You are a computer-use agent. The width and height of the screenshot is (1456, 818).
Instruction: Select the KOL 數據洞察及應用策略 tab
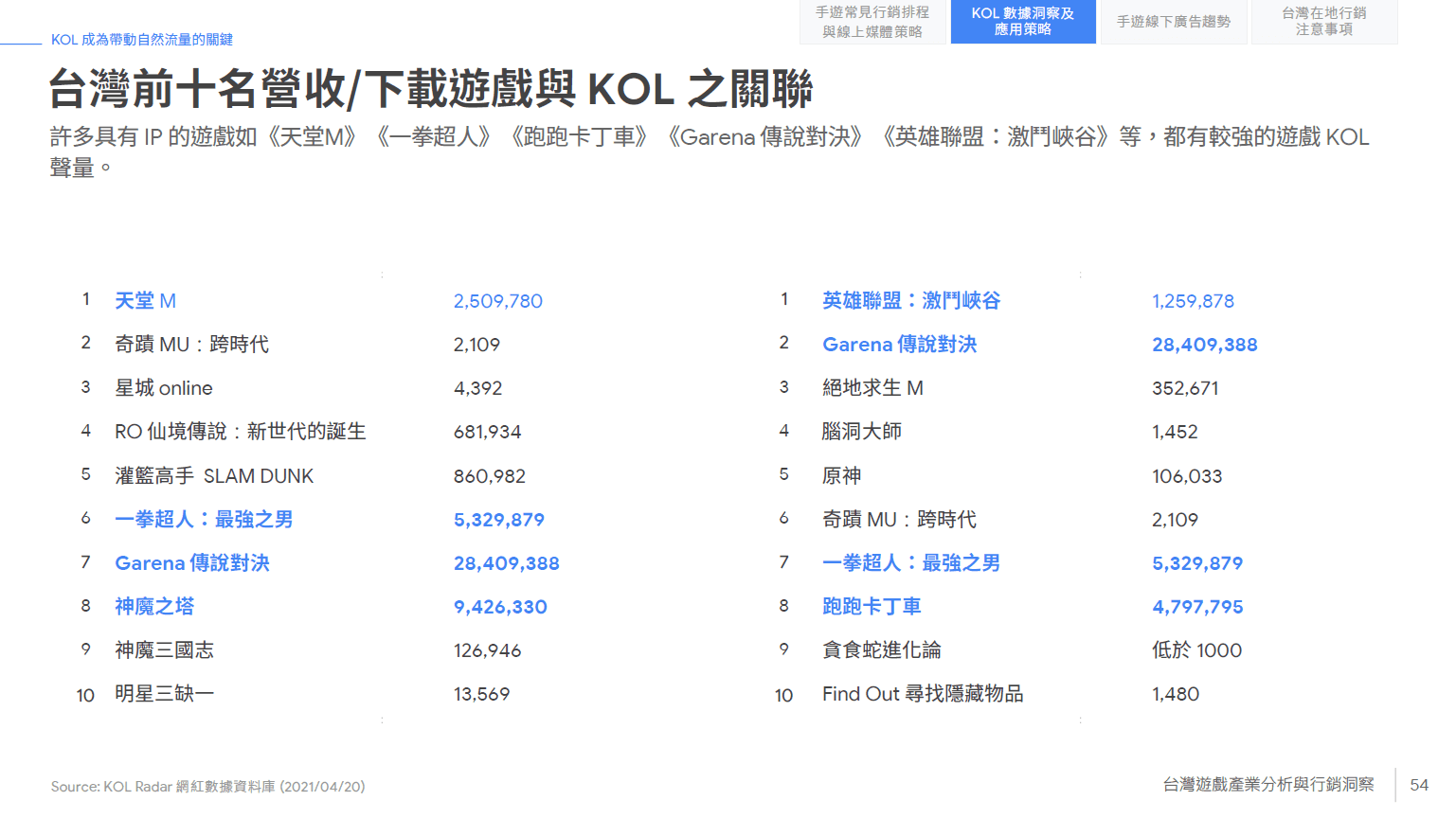pos(1023,22)
